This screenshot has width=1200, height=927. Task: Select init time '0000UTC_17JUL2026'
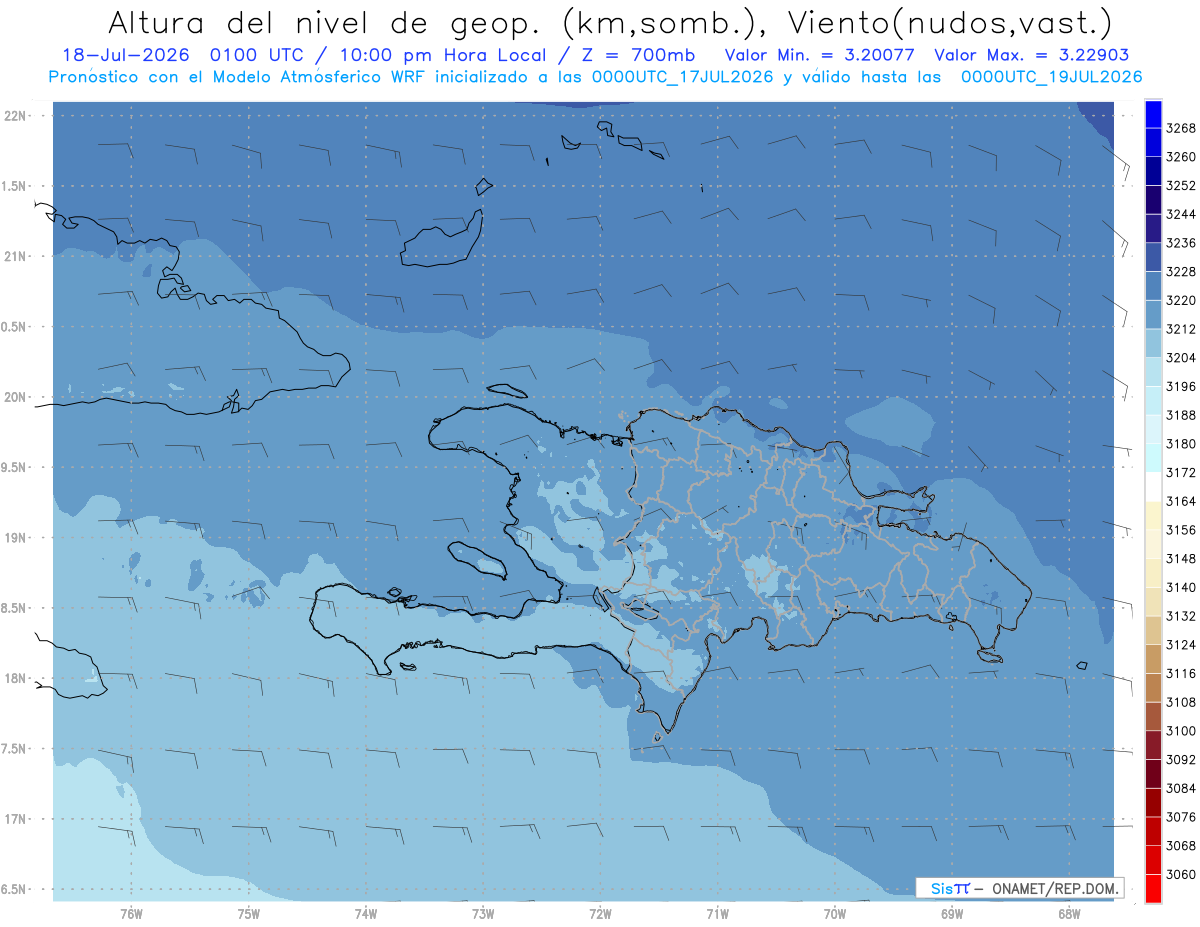682,77
